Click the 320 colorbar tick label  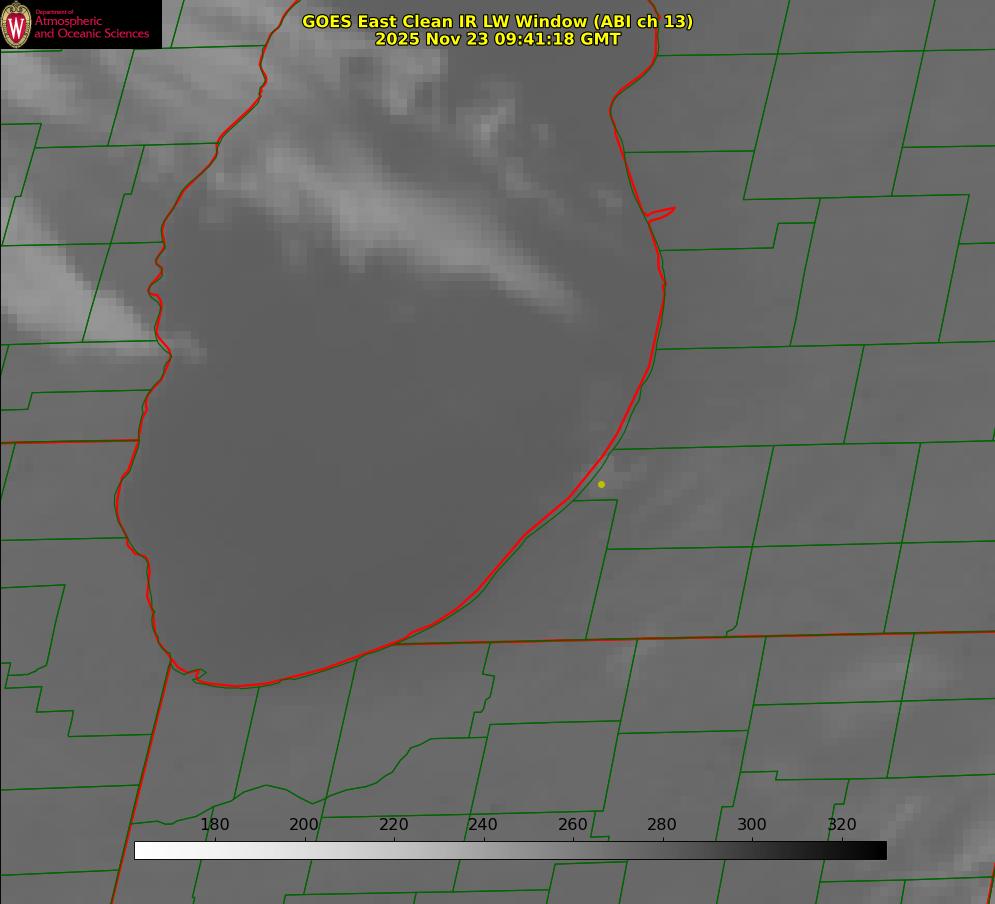tap(842, 824)
